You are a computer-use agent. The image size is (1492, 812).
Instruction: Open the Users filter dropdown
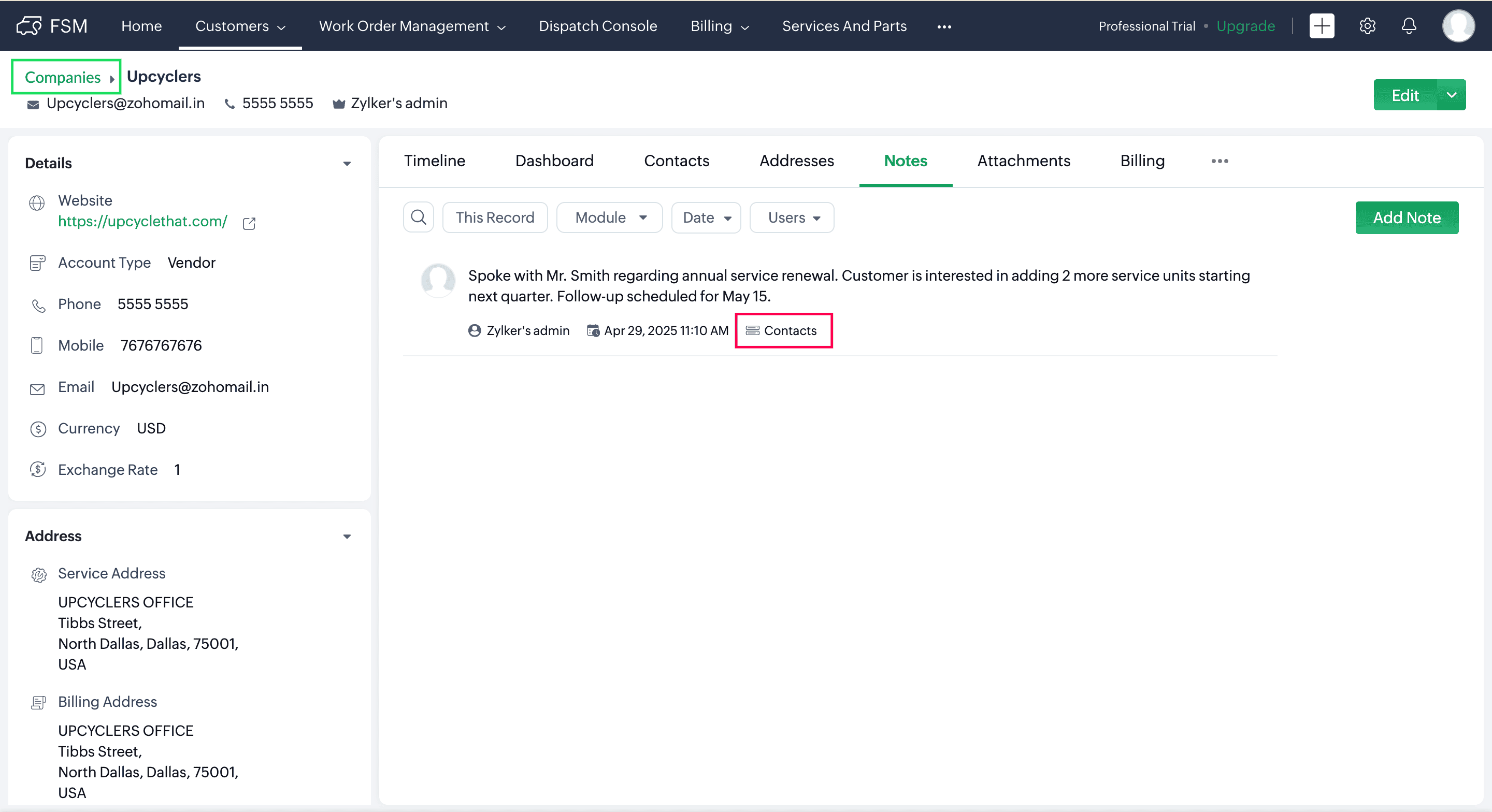[792, 218]
